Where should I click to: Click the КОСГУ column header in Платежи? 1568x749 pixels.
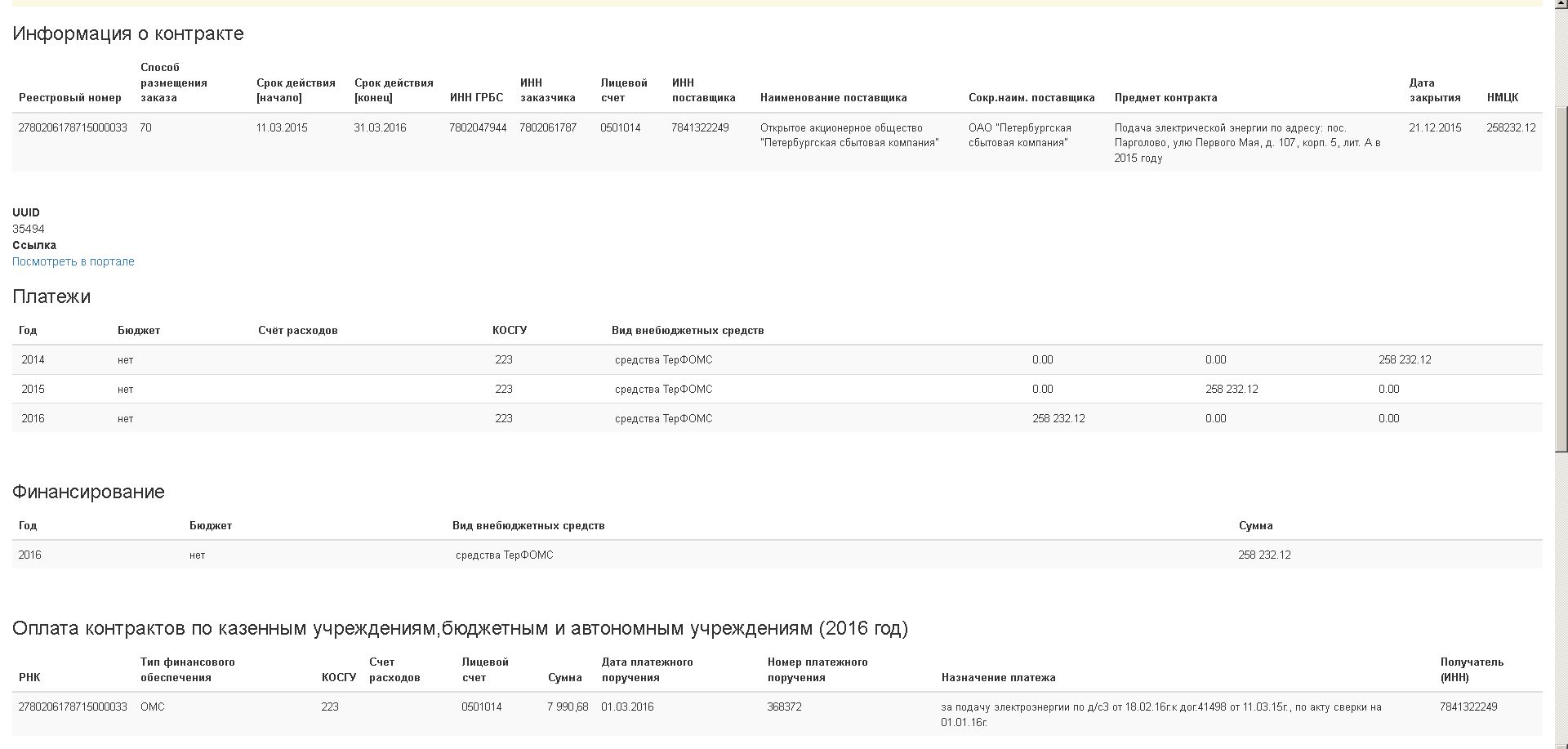tap(510, 330)
